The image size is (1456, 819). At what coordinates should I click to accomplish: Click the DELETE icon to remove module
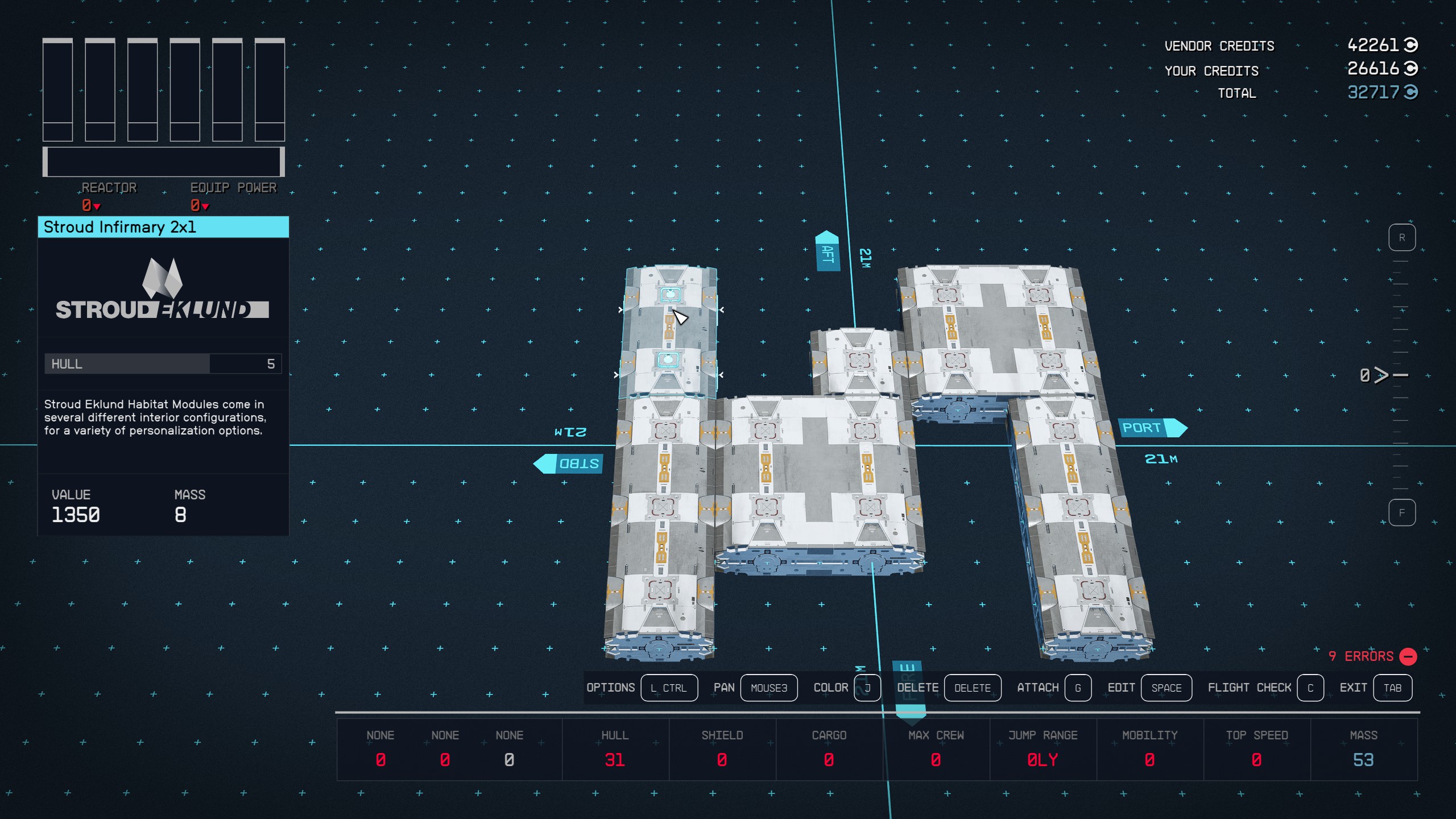[x=970, y=687]
